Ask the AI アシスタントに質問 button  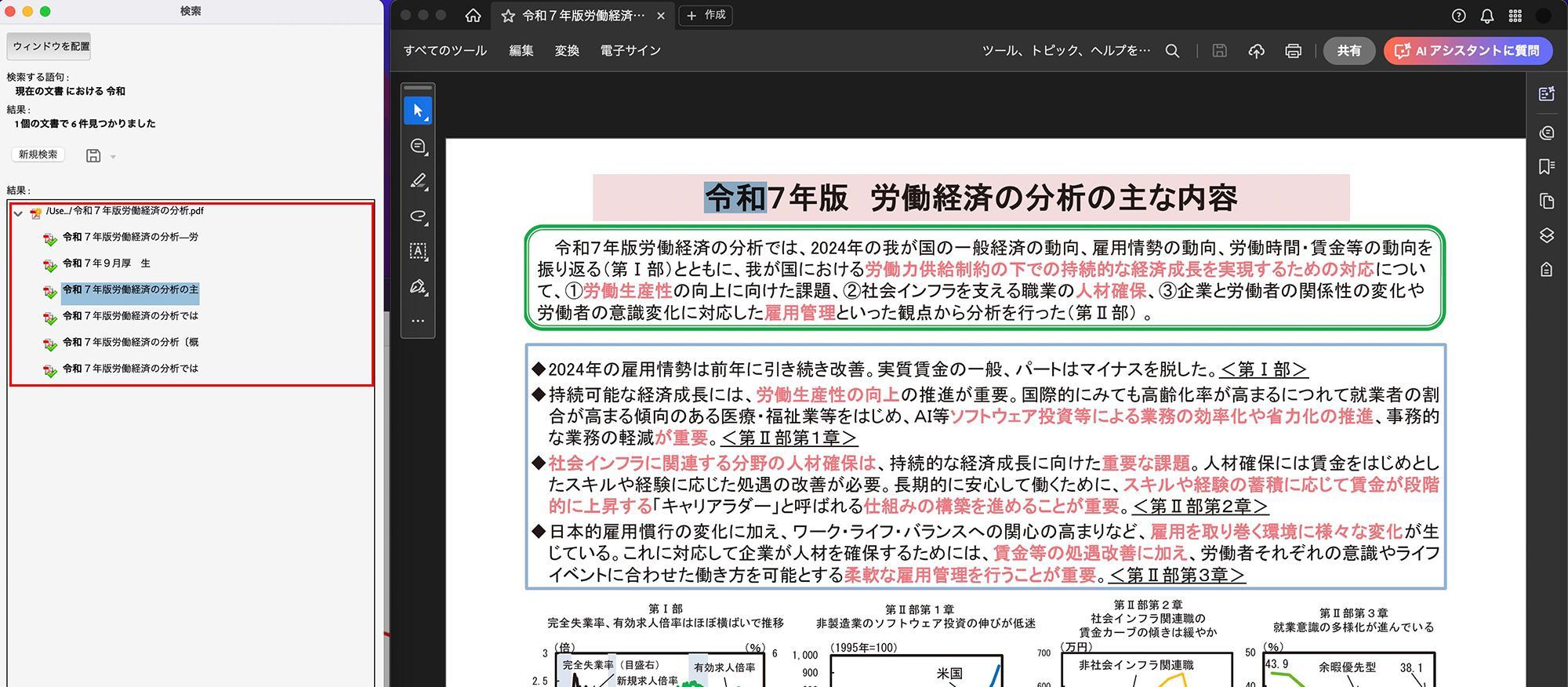1468,51
